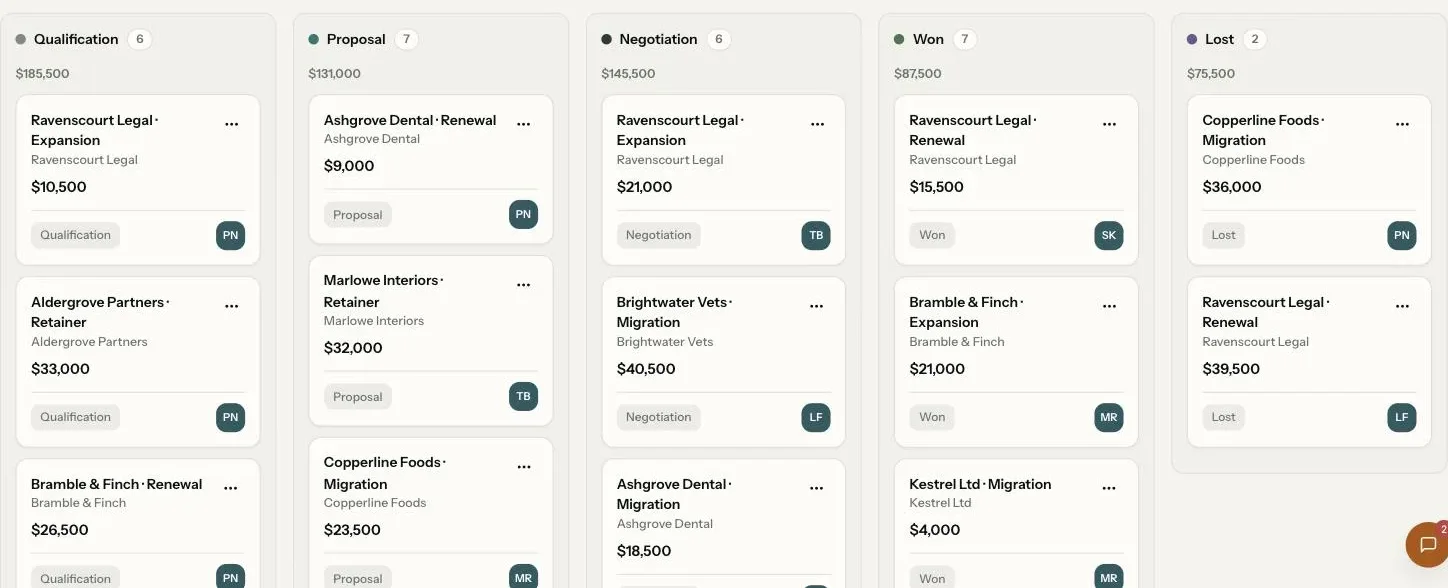Click Won chip on Bramble & Finch Expansion card

click(x=932, y=417)
